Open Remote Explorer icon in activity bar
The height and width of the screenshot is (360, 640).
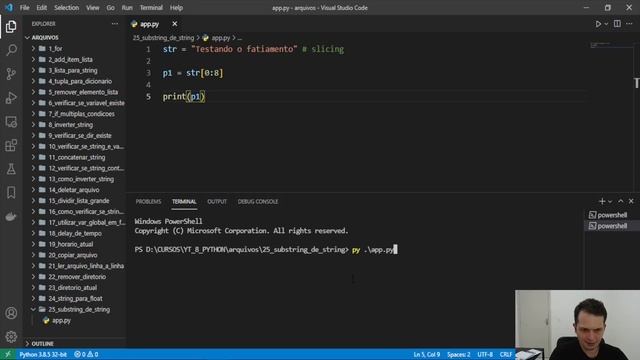coord(11,122)
